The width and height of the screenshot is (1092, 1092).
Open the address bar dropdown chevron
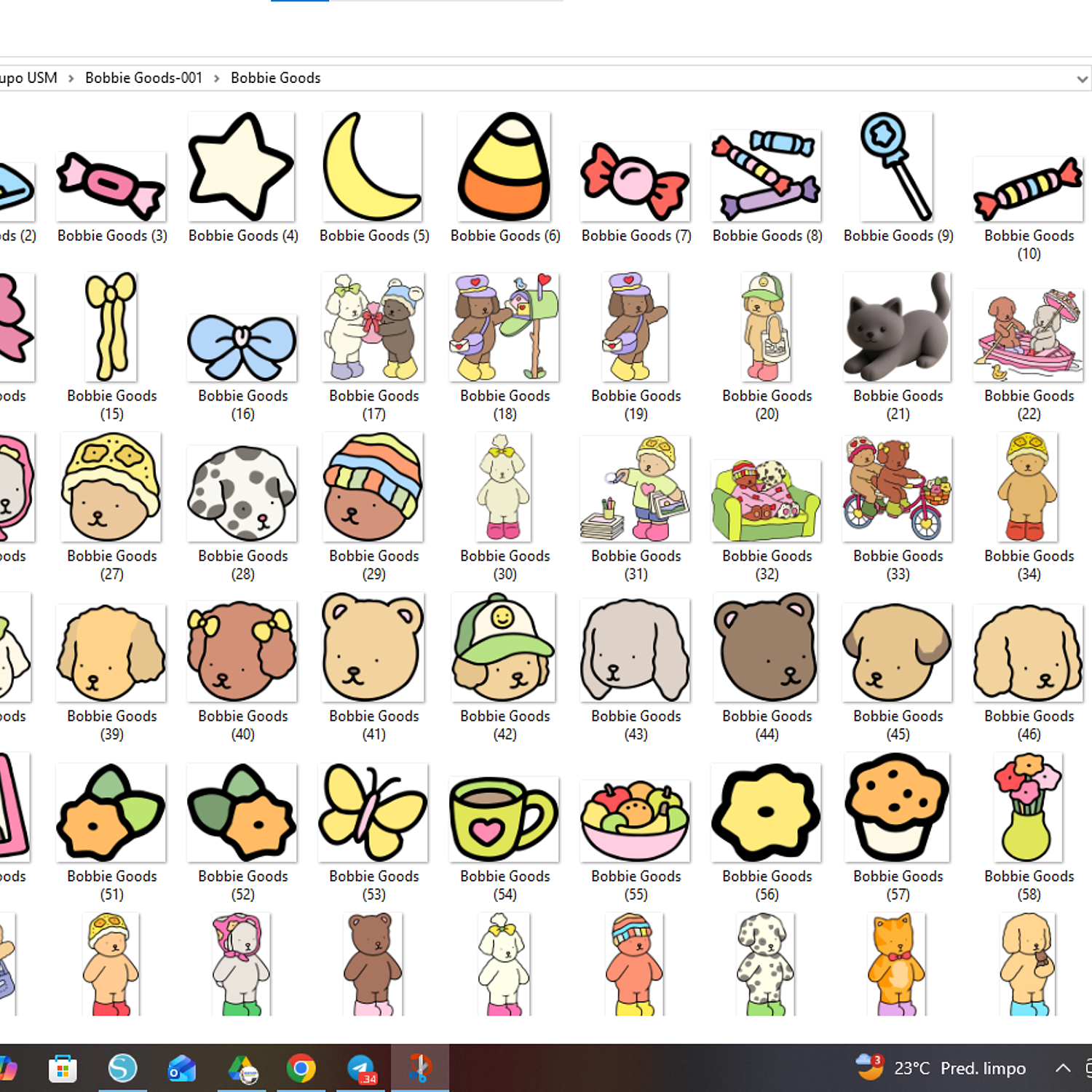[1083, 78]
